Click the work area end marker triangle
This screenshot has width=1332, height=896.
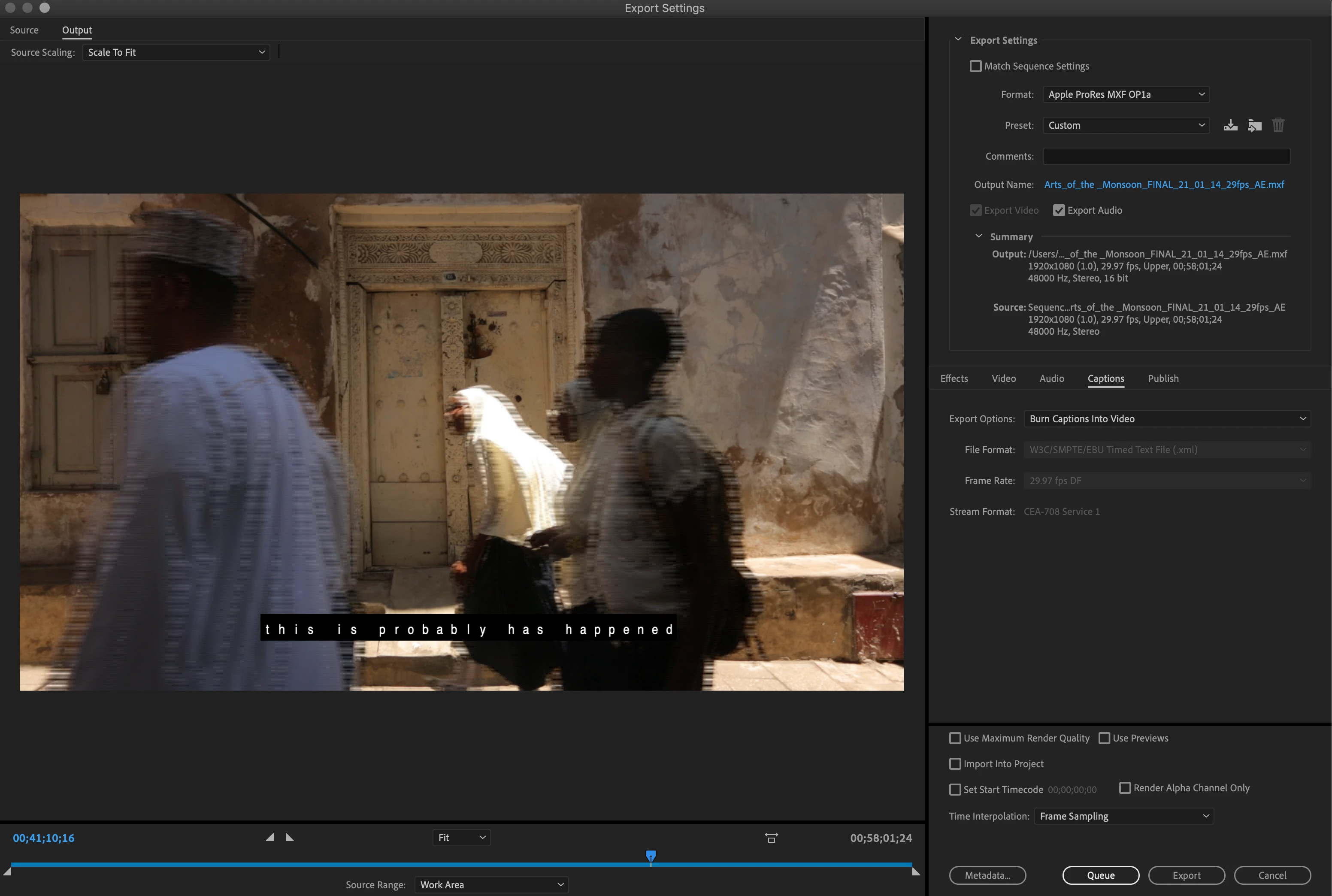click(916, 872)
